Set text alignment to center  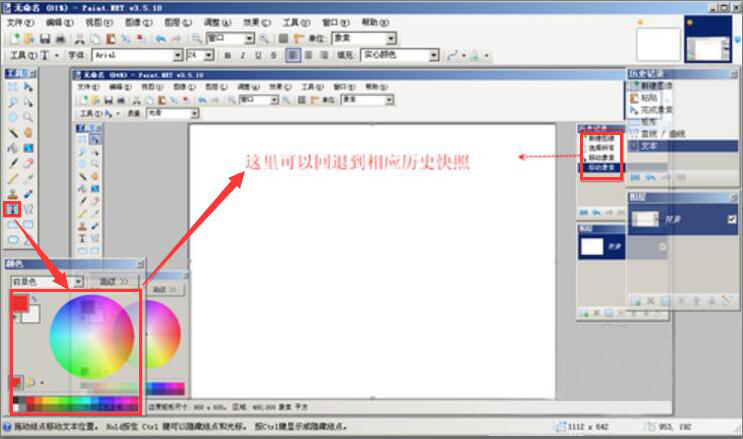click(308, 55)
